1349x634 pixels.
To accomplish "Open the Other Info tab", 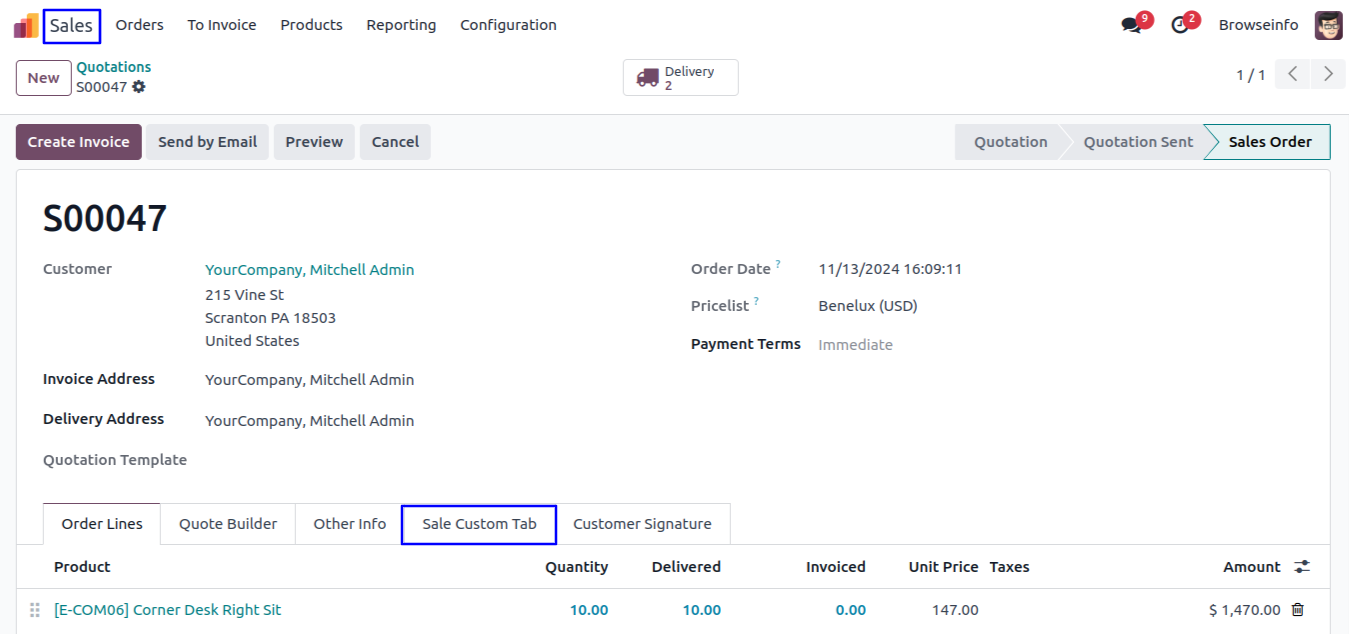I will [349, 524].
